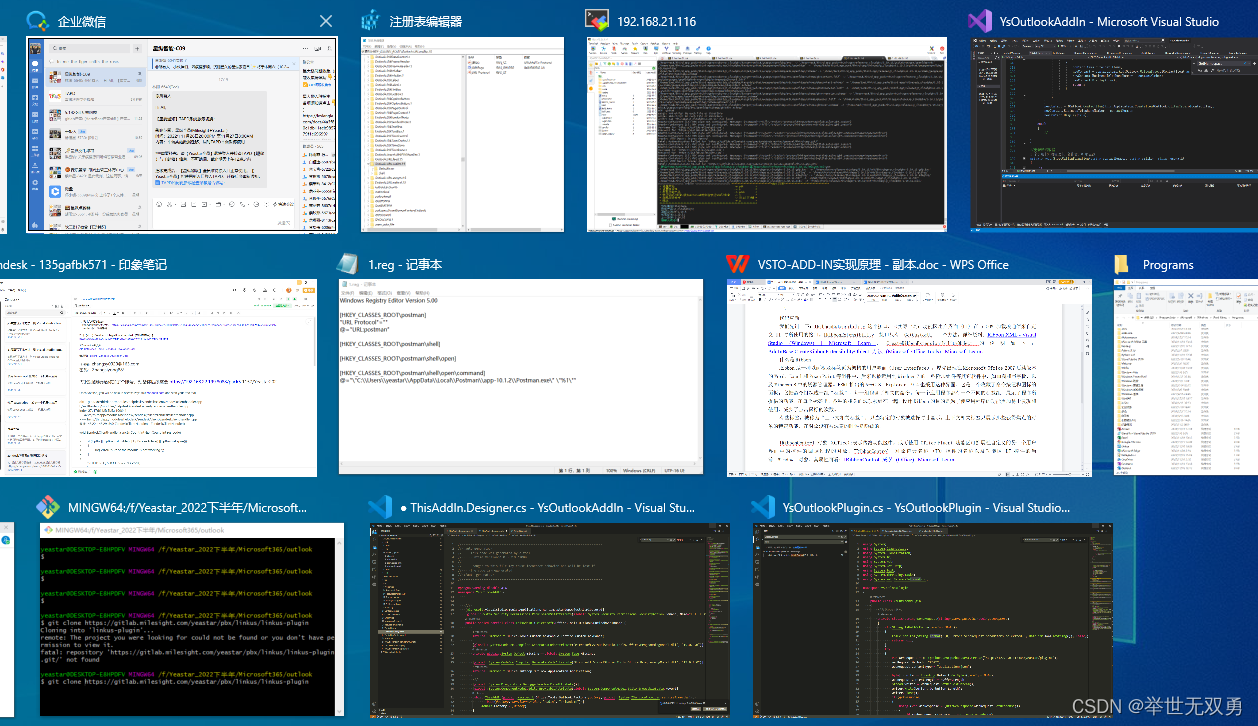Image resolution: width=1258 pixels, height=726 pixels.
Task: Click the title 'VSTO-ADD-IN实现原理 - 副本.doc - WPS Office'
Action: point(883,265)
